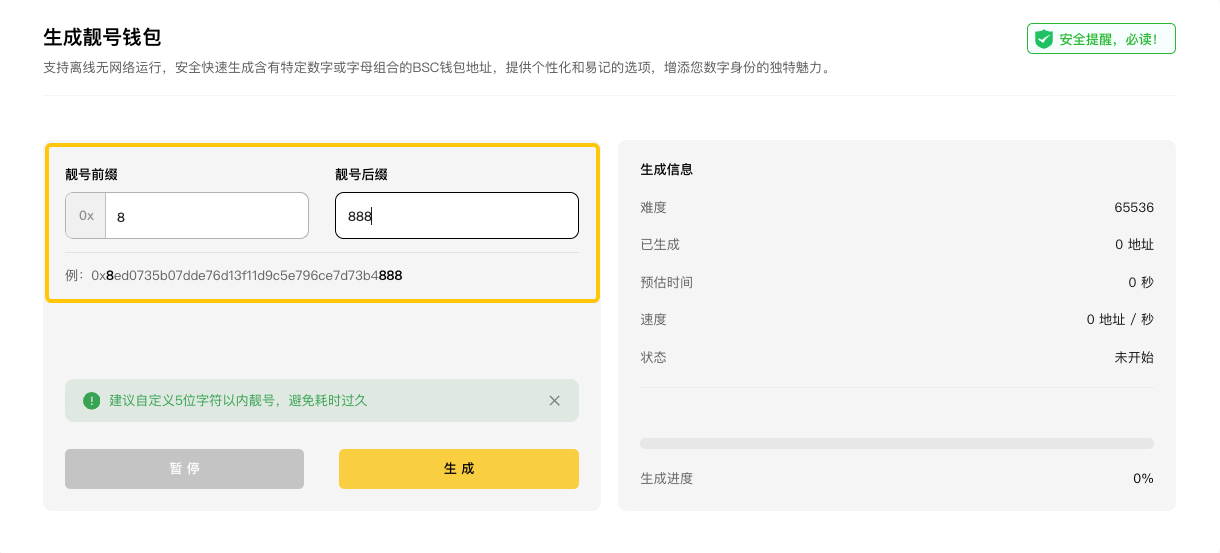Click the 生成信息 panel heading
1220x553 pixels.
[x=667, y=170]
